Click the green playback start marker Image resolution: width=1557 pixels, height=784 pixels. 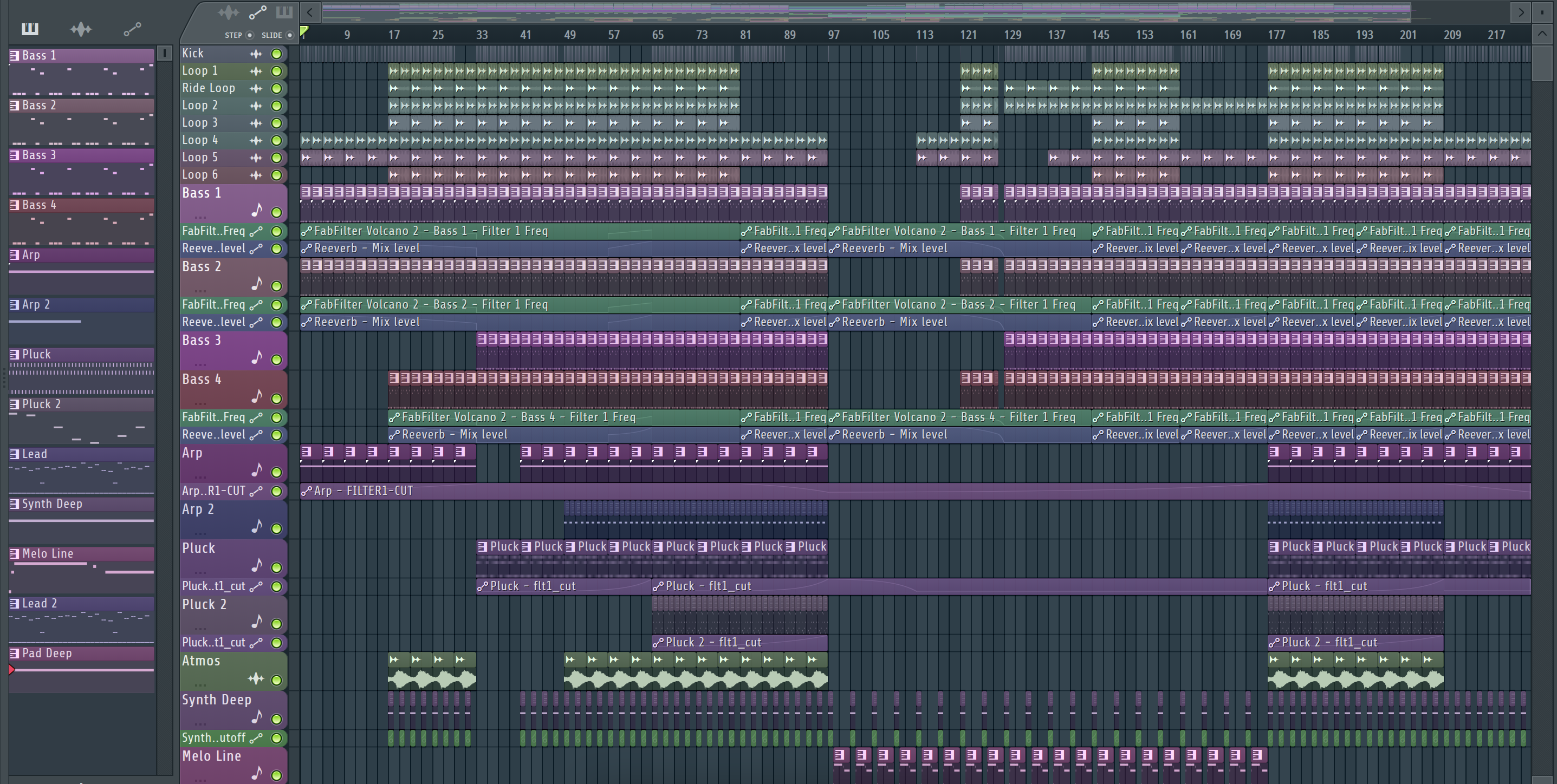click(x=304, y=31)
